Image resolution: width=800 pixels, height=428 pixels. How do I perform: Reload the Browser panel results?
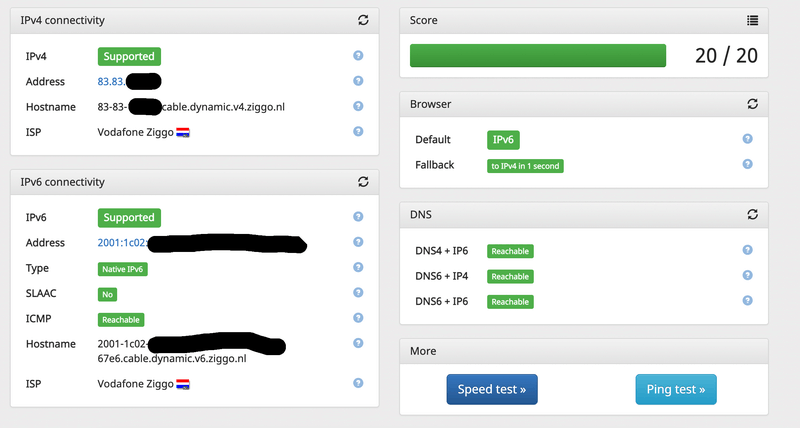pyautogui.click(x=753, y=103)
